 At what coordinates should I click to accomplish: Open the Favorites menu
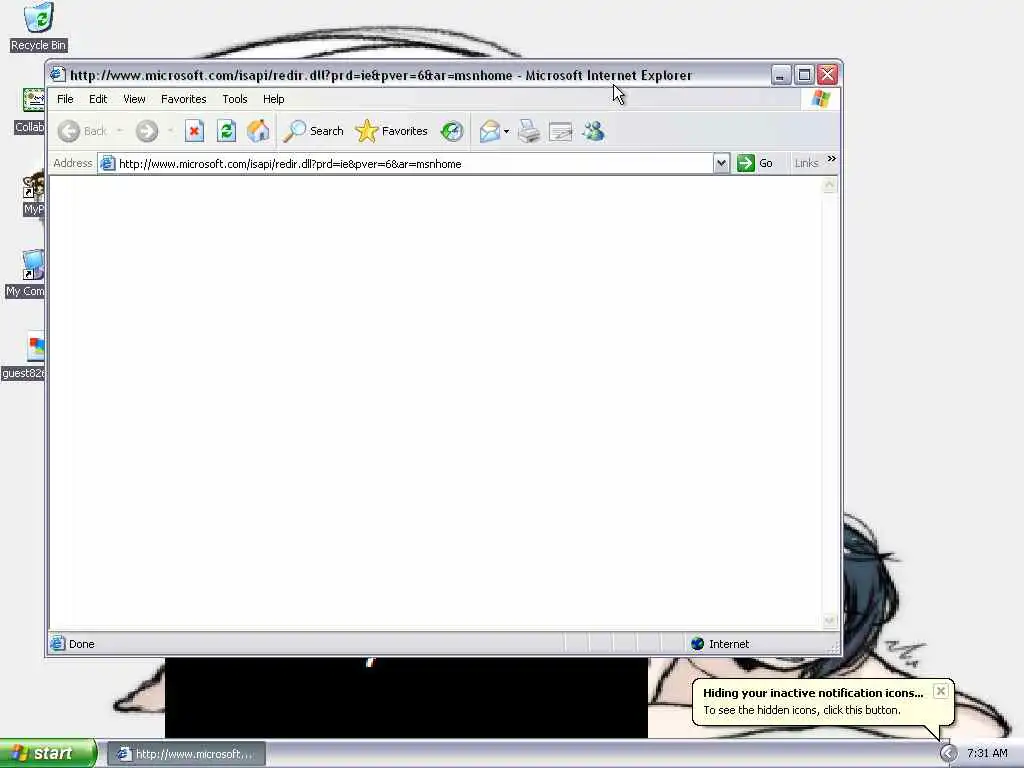184,99
